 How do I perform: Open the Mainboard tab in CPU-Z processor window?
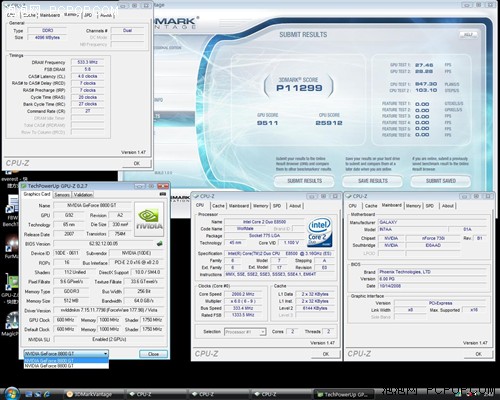(x=239, y=206)
